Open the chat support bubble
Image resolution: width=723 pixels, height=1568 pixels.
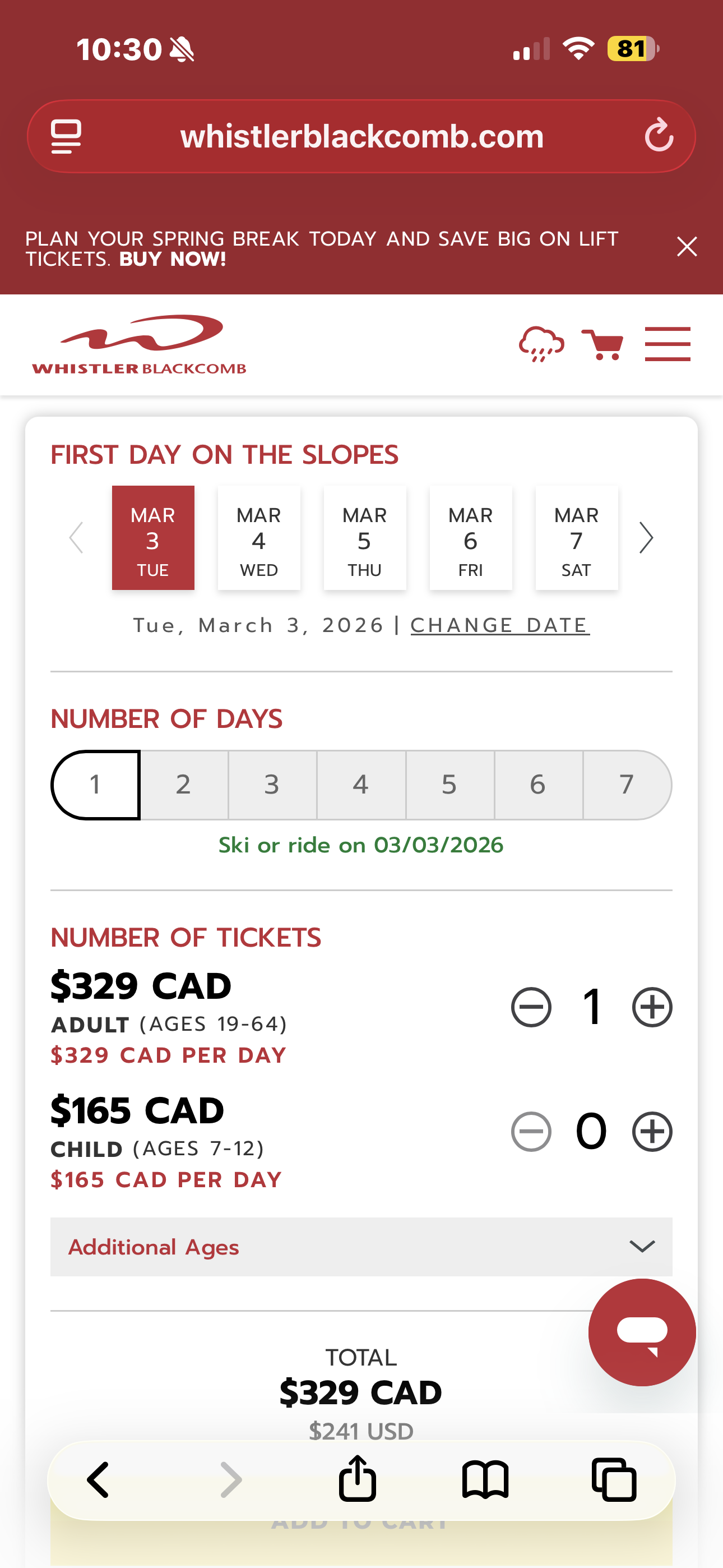(642, 1332)
